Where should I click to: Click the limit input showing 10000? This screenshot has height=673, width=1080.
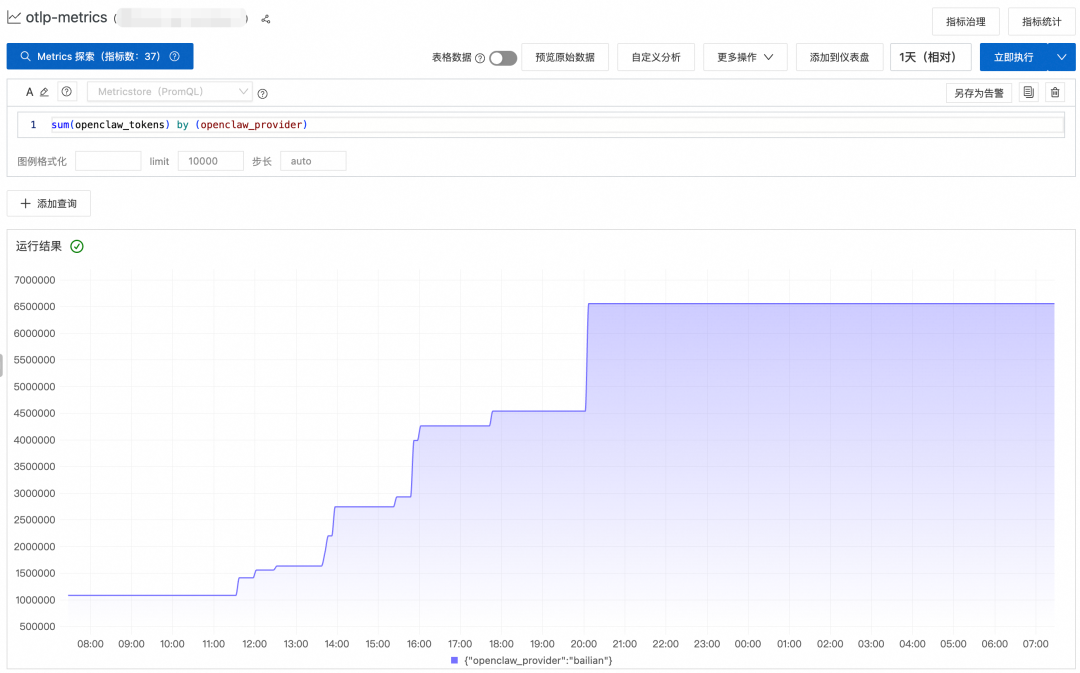[210, 160]
